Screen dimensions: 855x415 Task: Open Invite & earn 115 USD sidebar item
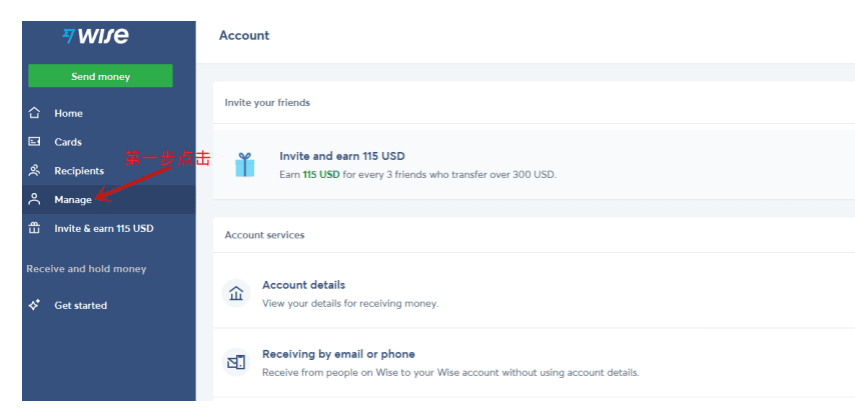104,228
